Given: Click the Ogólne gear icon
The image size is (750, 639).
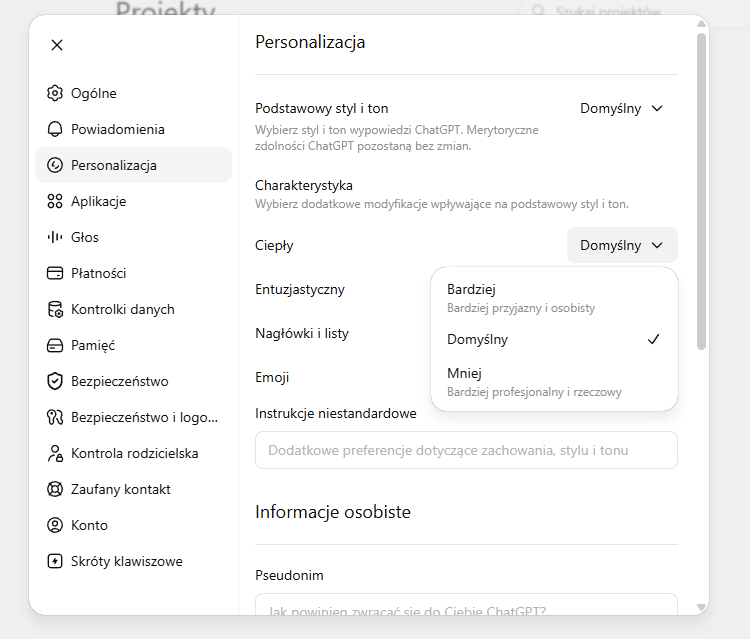Looking at the screenshot, I should pos(55,93).
